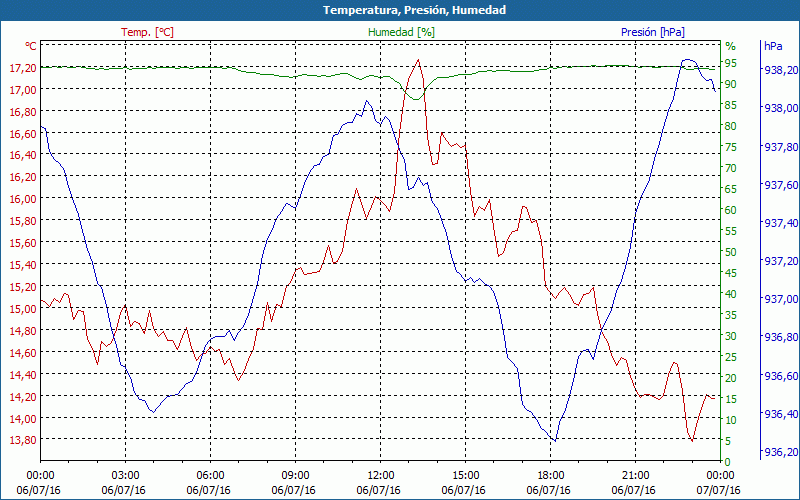Click temperature axis value 17,20
The width and height of the screenshot is (800, 500).
(23, 68)
